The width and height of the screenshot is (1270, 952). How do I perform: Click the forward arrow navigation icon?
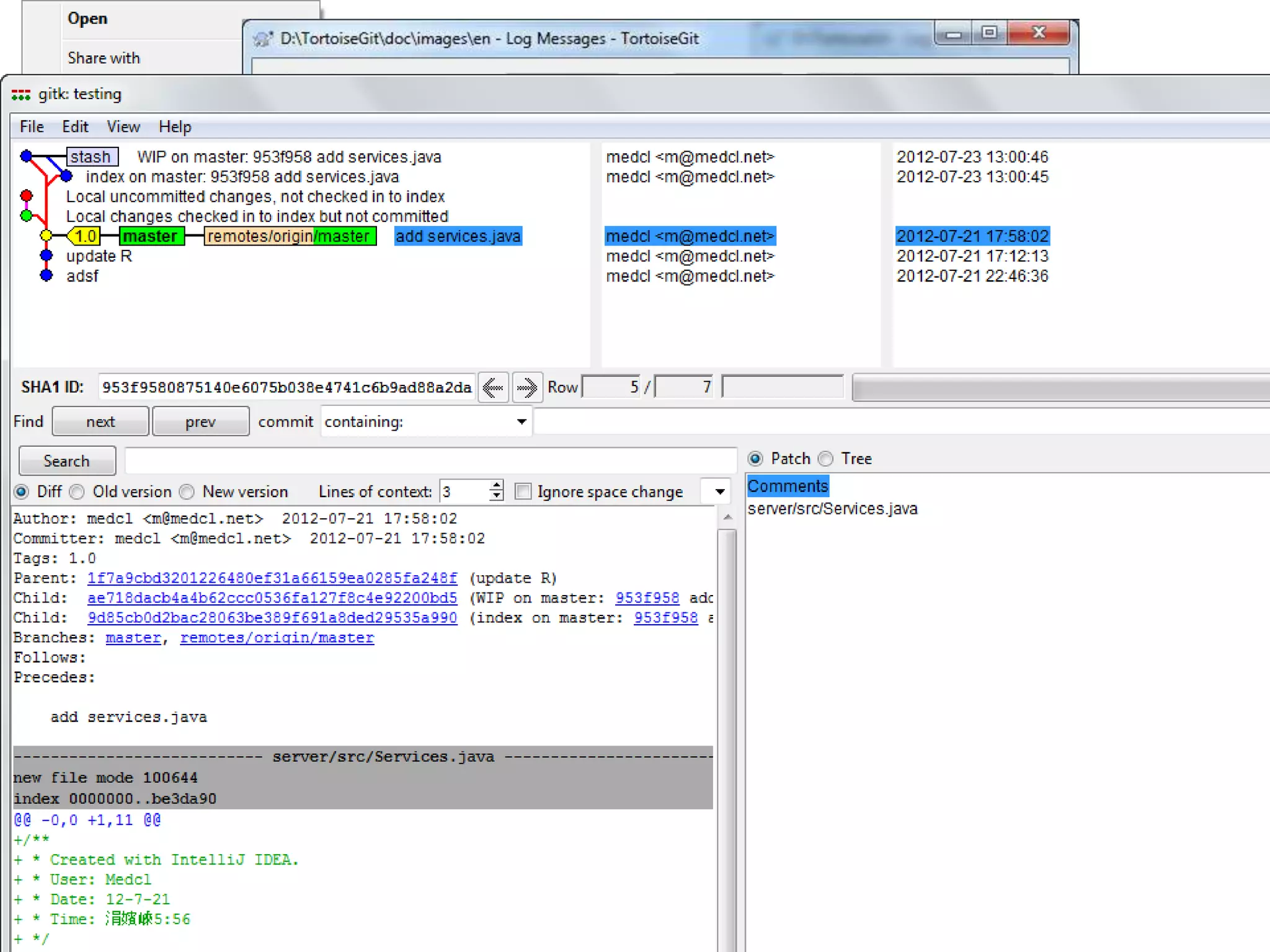(x=527, y=388)
